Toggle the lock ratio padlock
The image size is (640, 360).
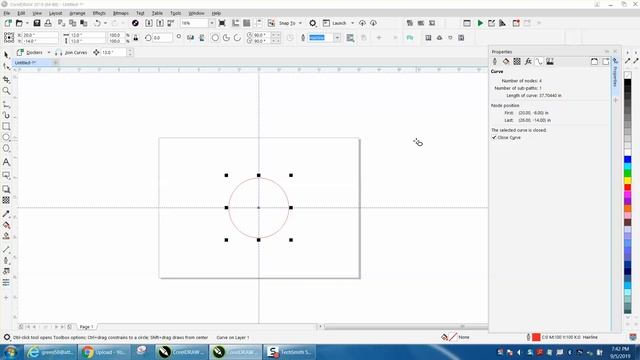click(136, 38)
